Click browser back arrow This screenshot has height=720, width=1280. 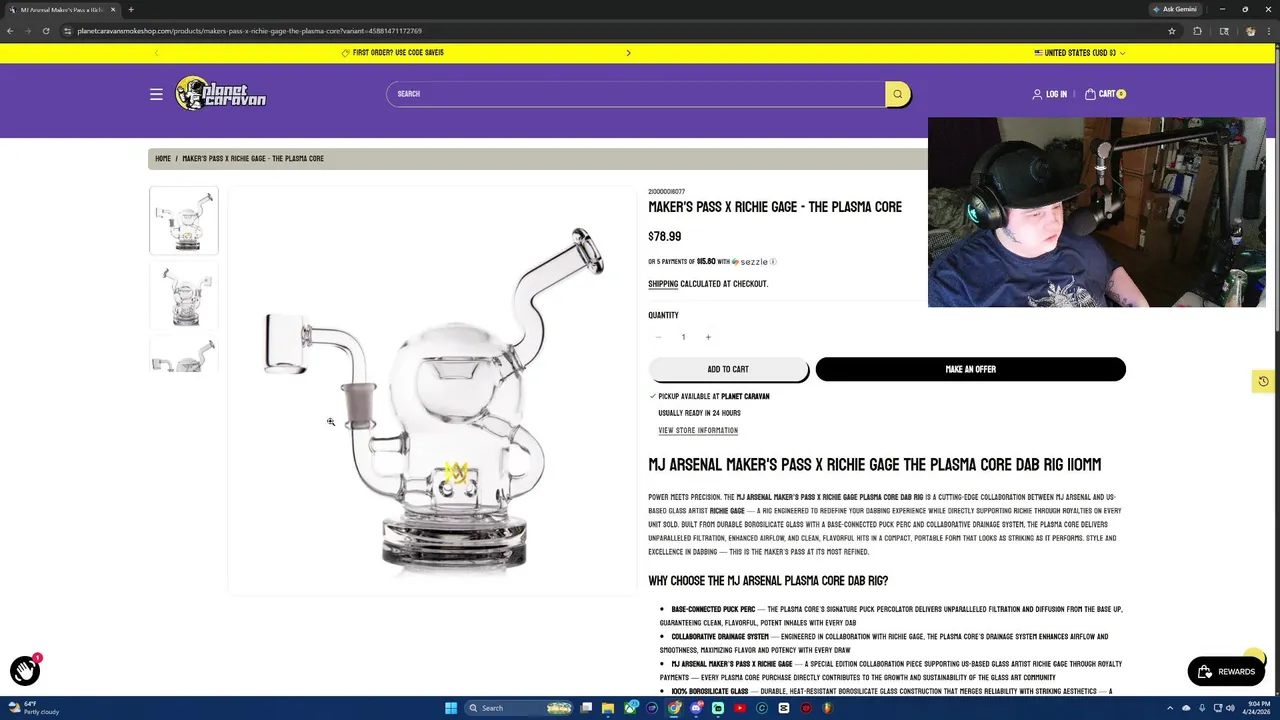pos(10,31)
